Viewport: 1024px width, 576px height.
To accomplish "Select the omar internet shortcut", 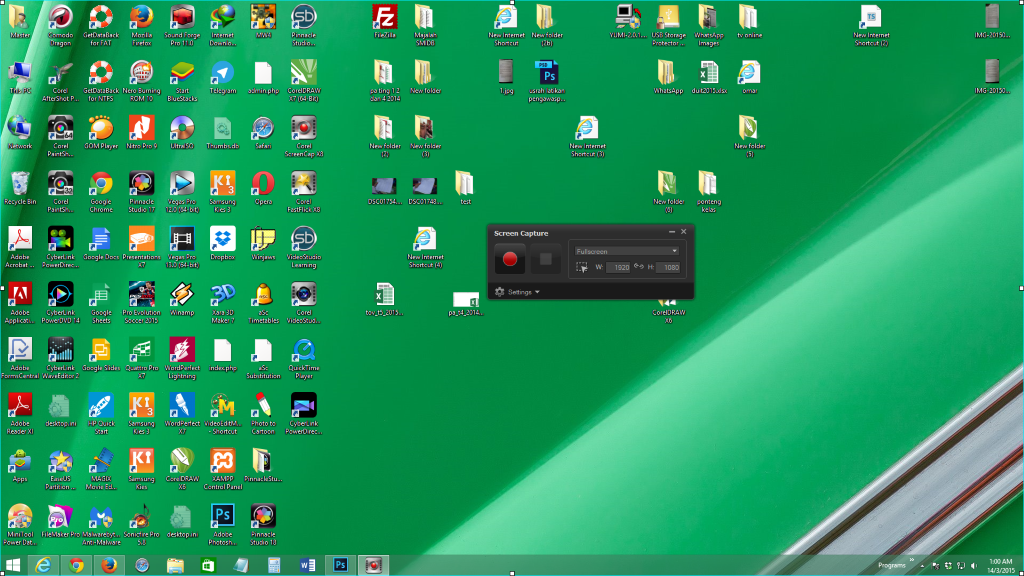I will coord(749,78).
